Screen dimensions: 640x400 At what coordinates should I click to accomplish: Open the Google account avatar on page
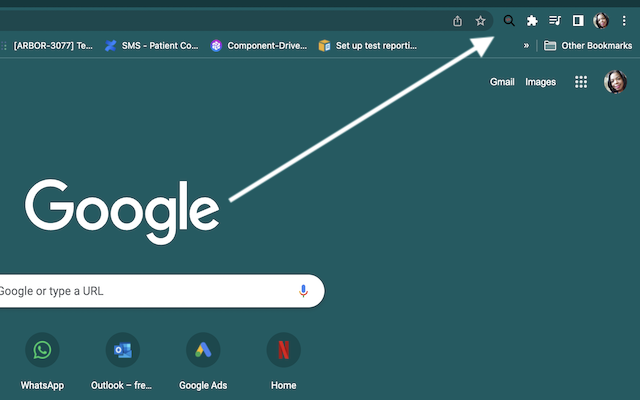[615, 82]
